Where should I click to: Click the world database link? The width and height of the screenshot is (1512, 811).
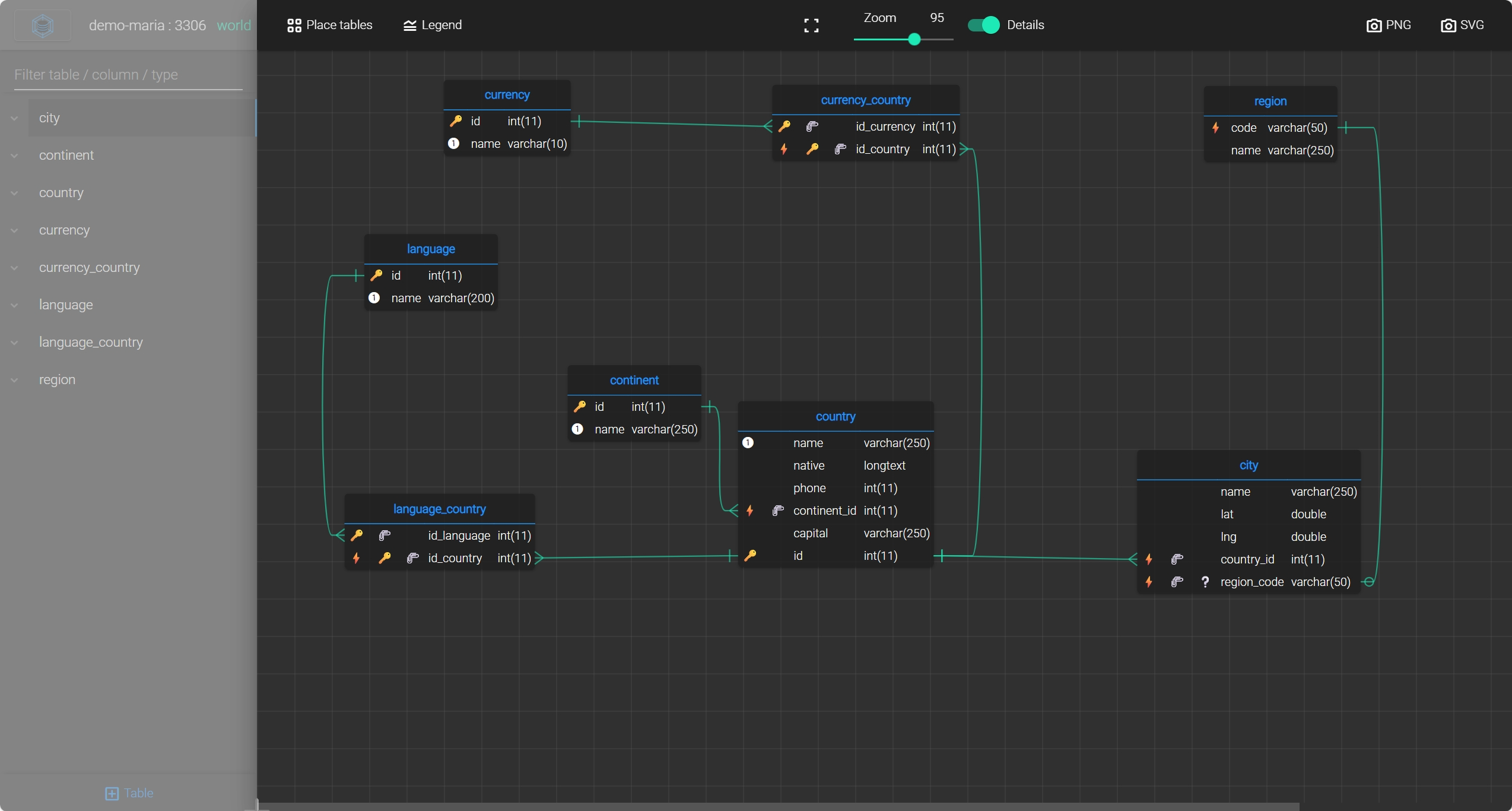[234, 26]
